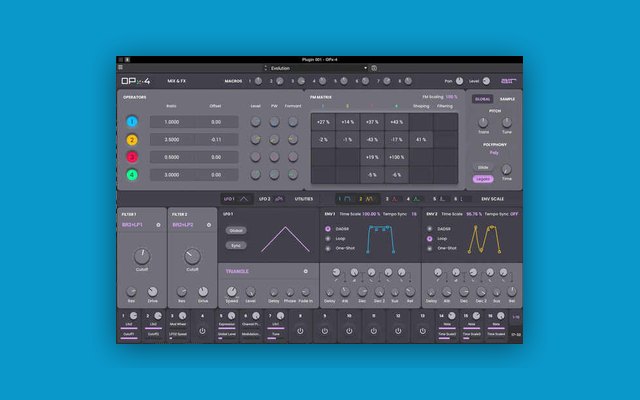Click the AIR logo

click(x=509, y=81)
